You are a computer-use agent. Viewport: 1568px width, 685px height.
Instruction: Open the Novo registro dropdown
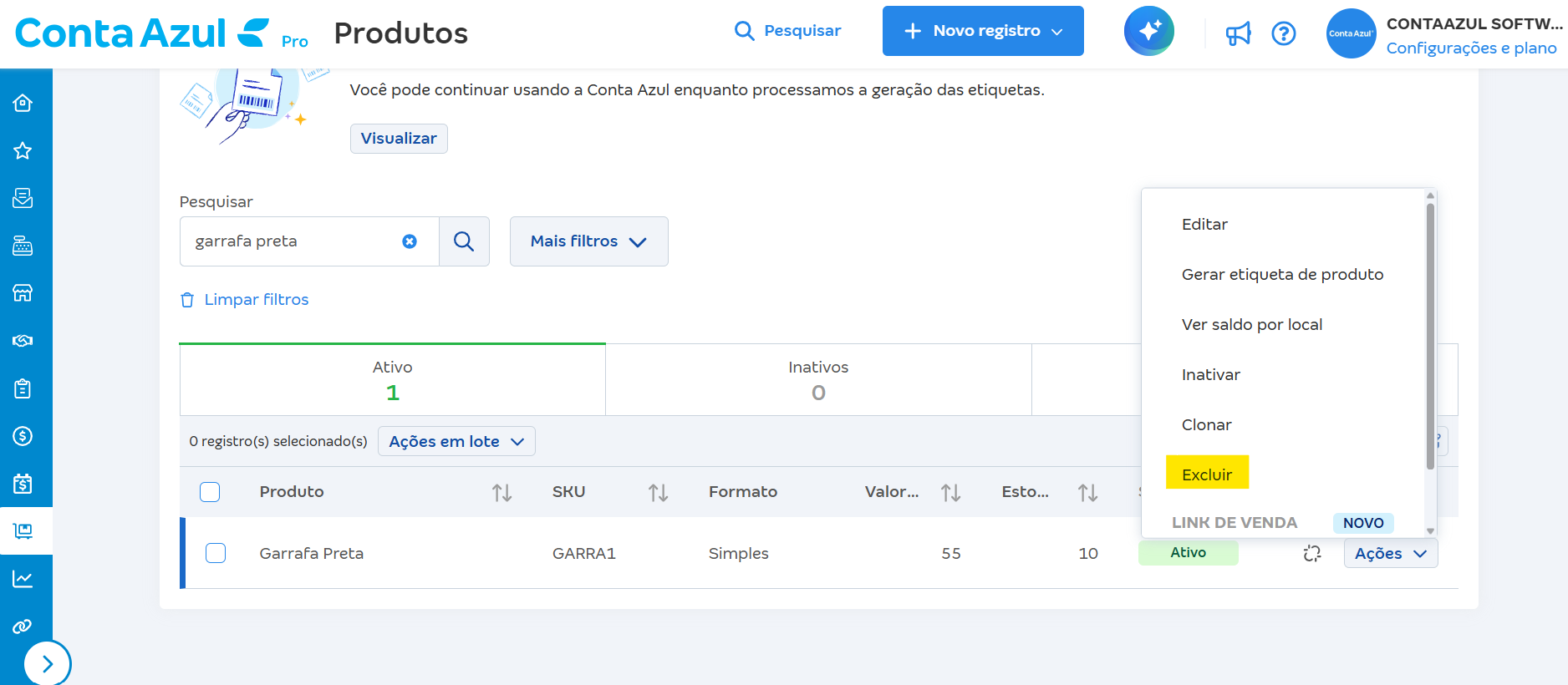click(983, 31)
